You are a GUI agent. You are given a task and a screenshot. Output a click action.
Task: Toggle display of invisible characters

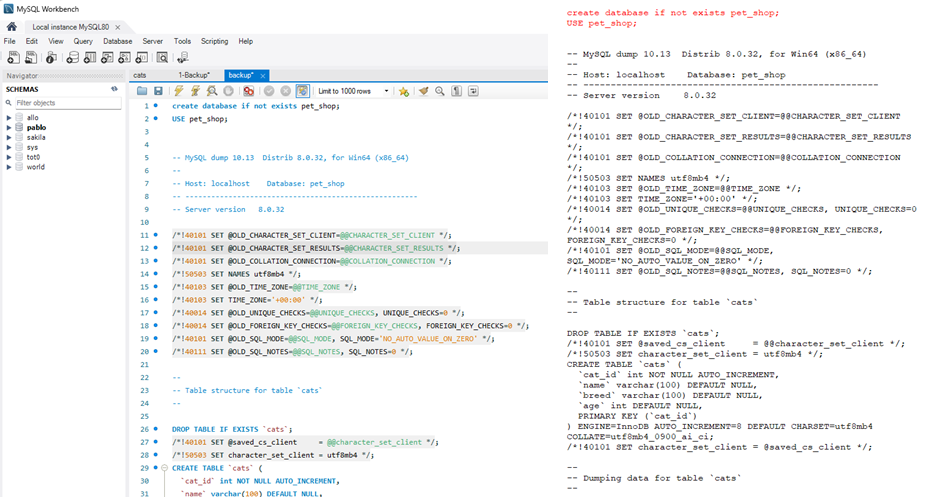pos(456,91)
